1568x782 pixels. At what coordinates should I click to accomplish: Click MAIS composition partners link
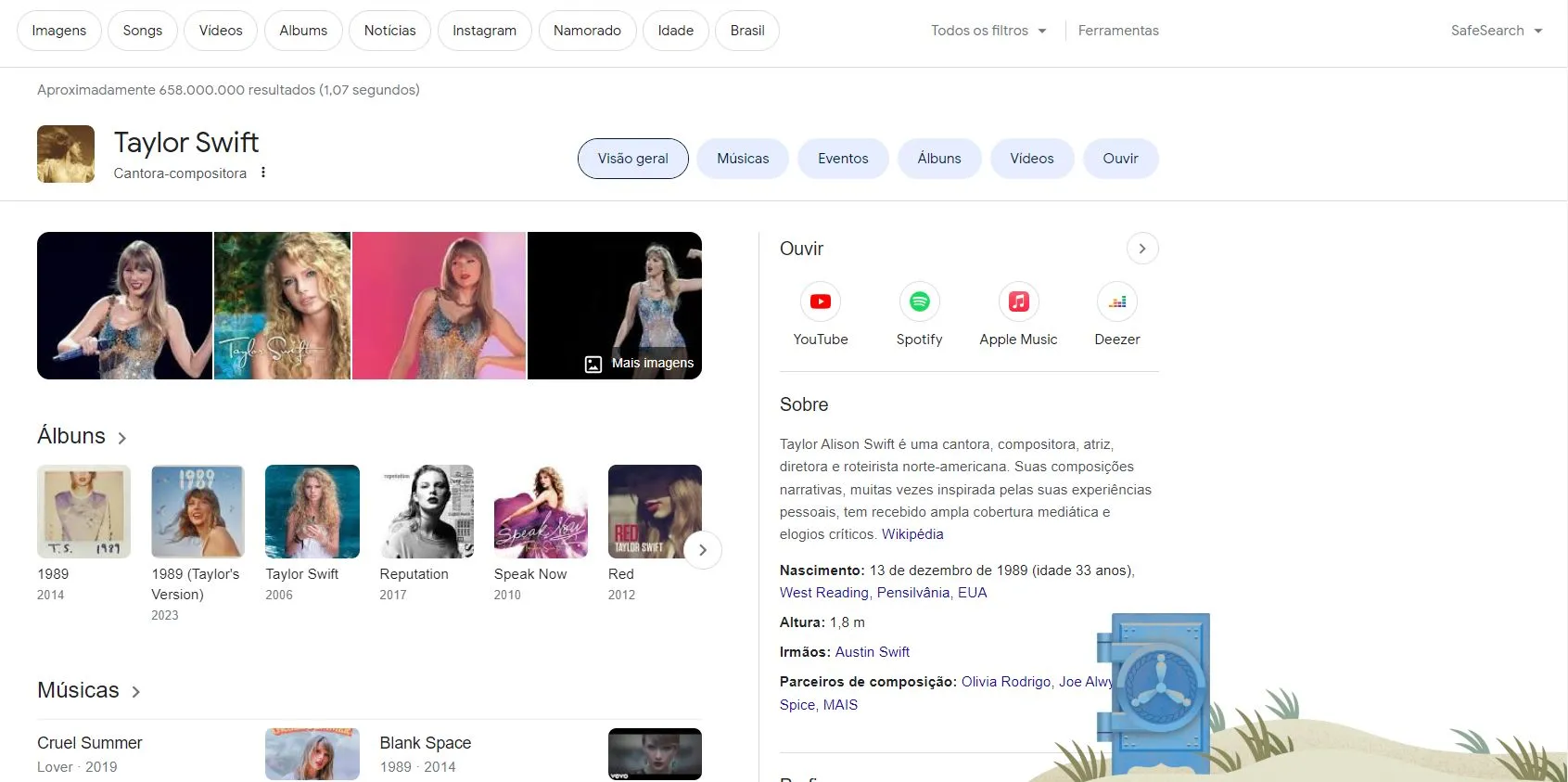(840, 705)
